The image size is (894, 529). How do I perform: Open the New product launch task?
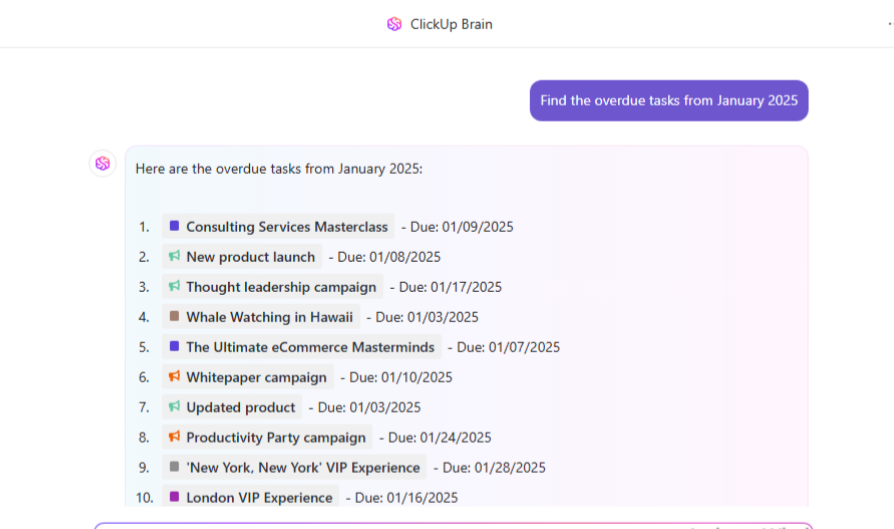[x=250, y=257]
